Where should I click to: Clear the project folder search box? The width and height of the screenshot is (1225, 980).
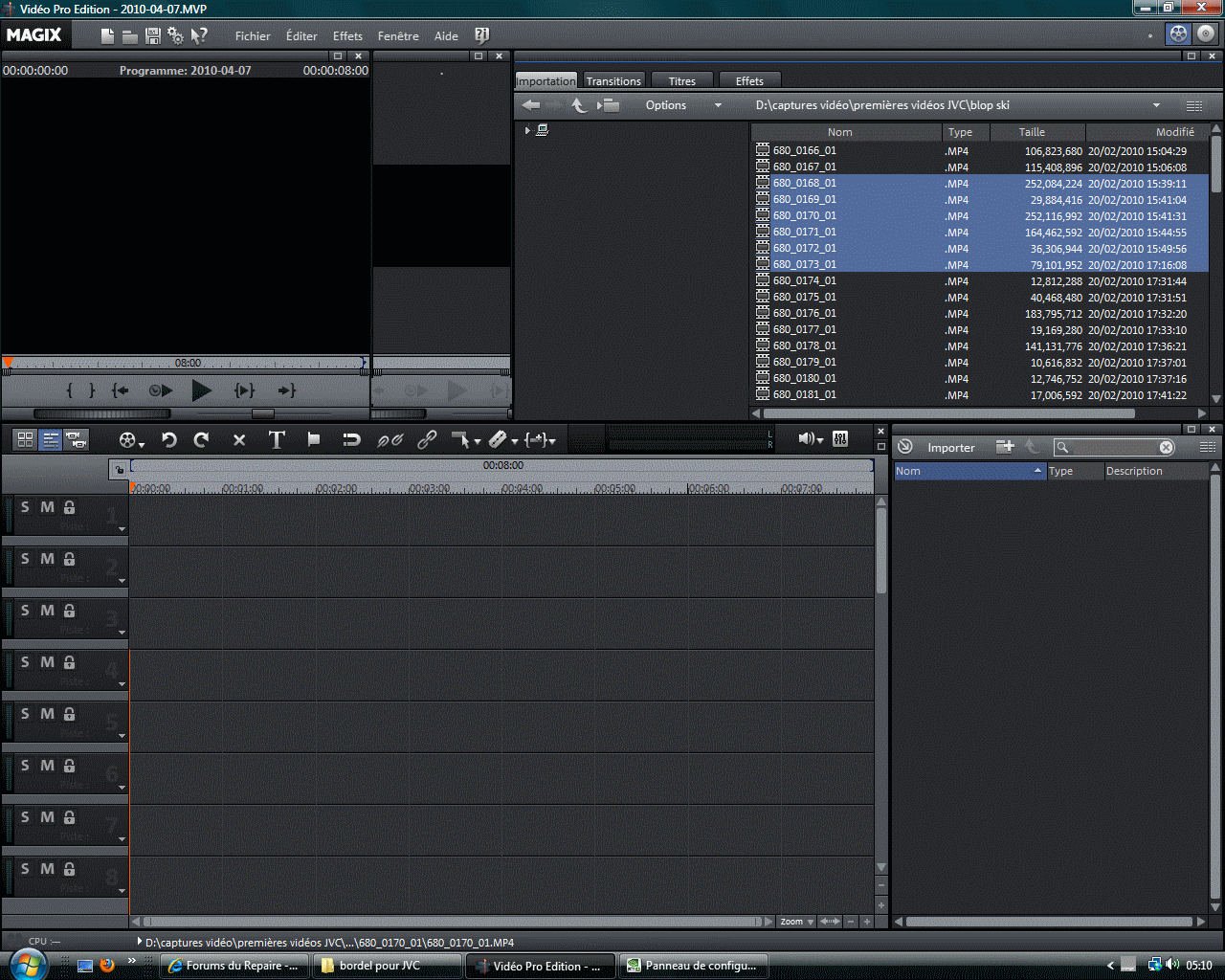pos(1166,447)
